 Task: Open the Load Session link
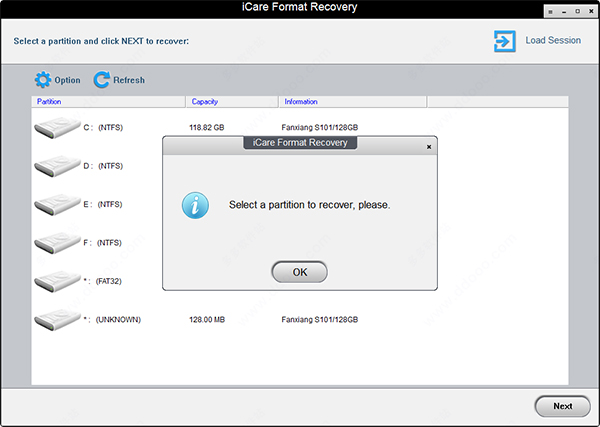[553, 40]
